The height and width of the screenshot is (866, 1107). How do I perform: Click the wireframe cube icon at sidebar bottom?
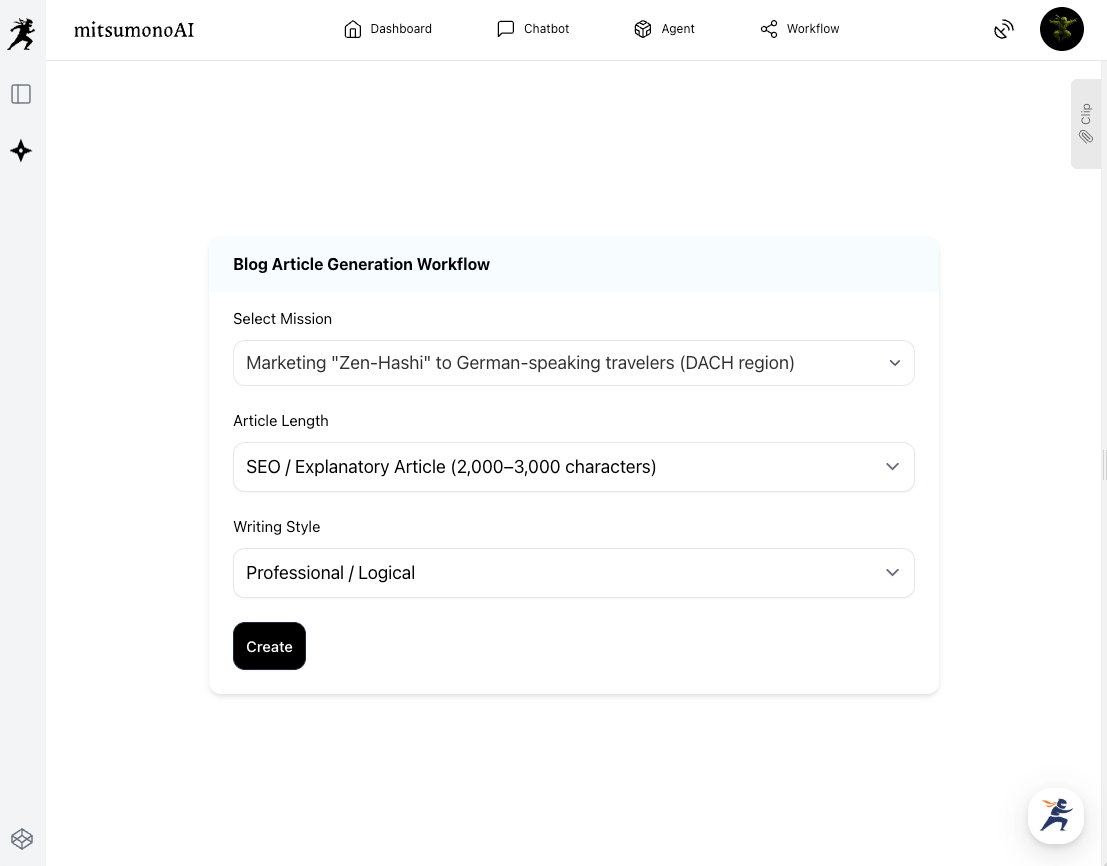pos(22,838)
